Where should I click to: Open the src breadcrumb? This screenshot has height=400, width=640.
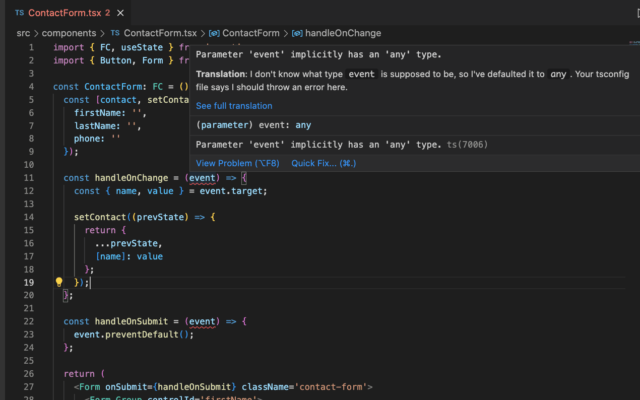(x=23, y=33)
